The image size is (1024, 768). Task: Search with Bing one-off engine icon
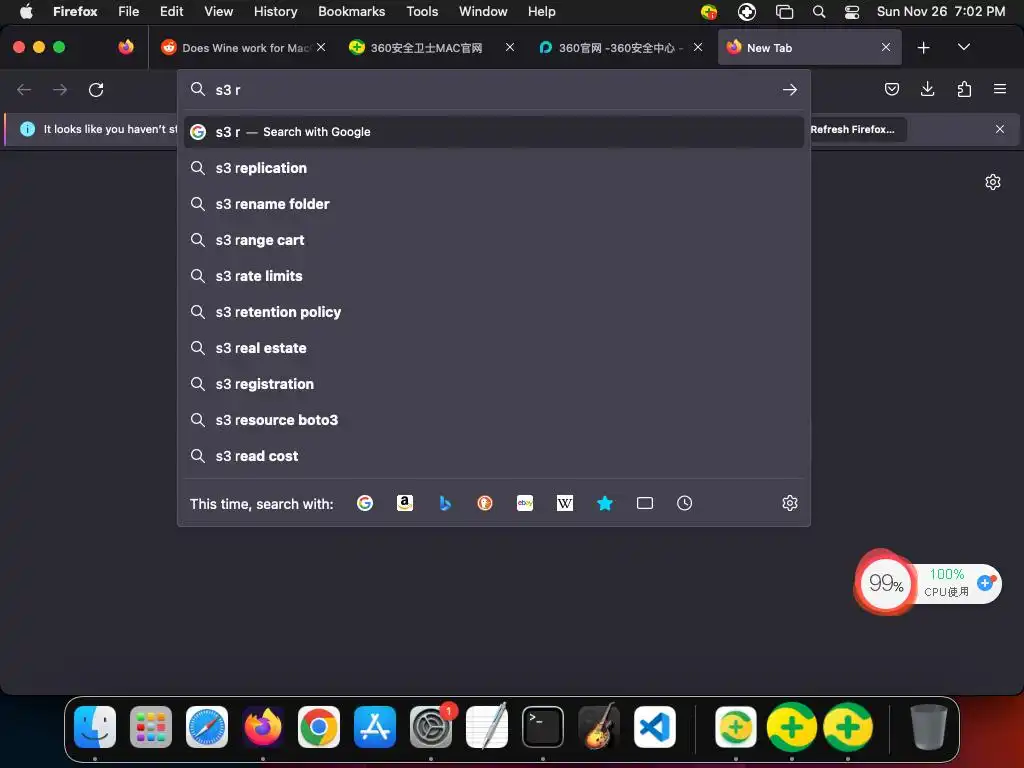coord(445,503)
